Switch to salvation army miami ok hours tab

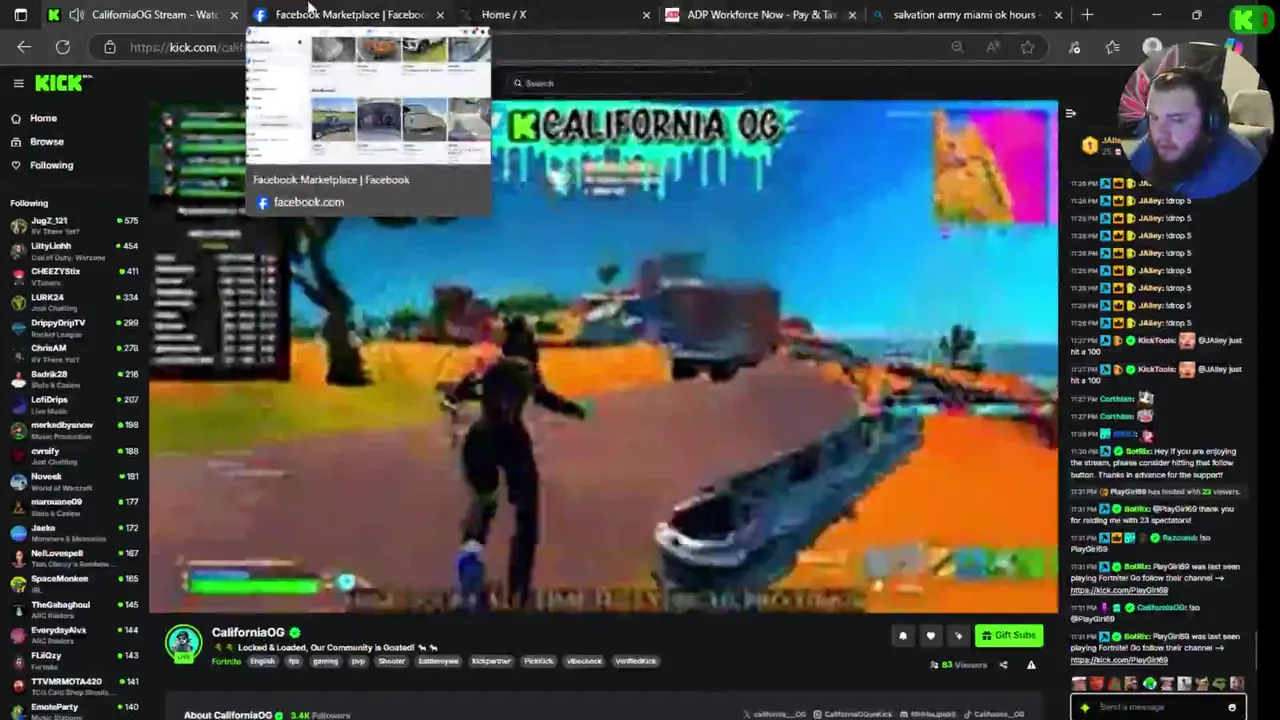pos(965,15)
